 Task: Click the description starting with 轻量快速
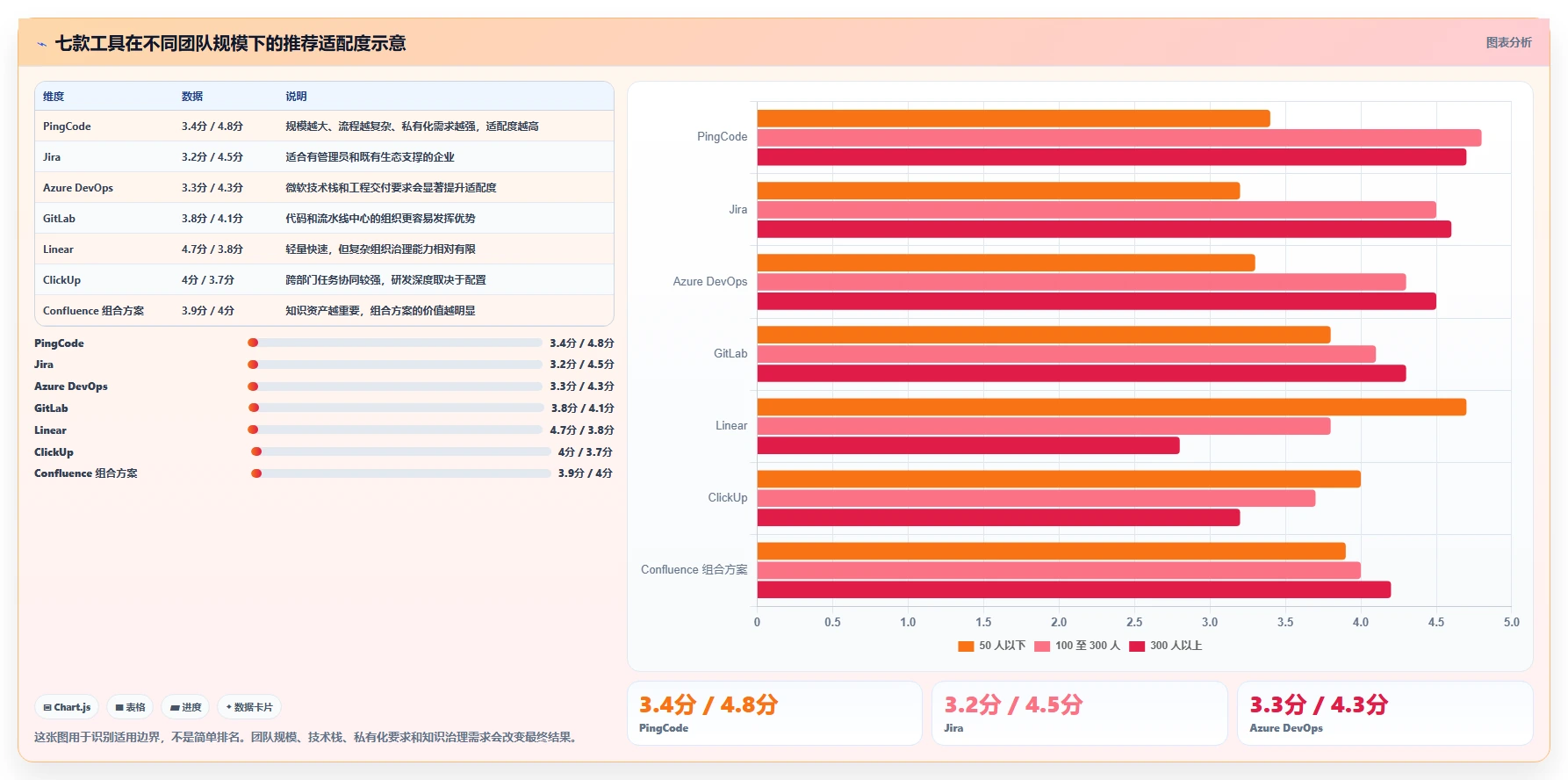[380, 249]
